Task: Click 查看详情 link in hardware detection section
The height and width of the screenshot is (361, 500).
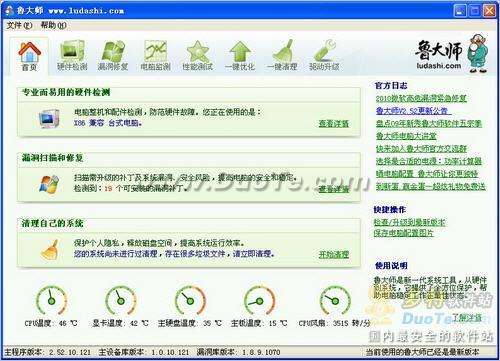Action: (333, 124)
